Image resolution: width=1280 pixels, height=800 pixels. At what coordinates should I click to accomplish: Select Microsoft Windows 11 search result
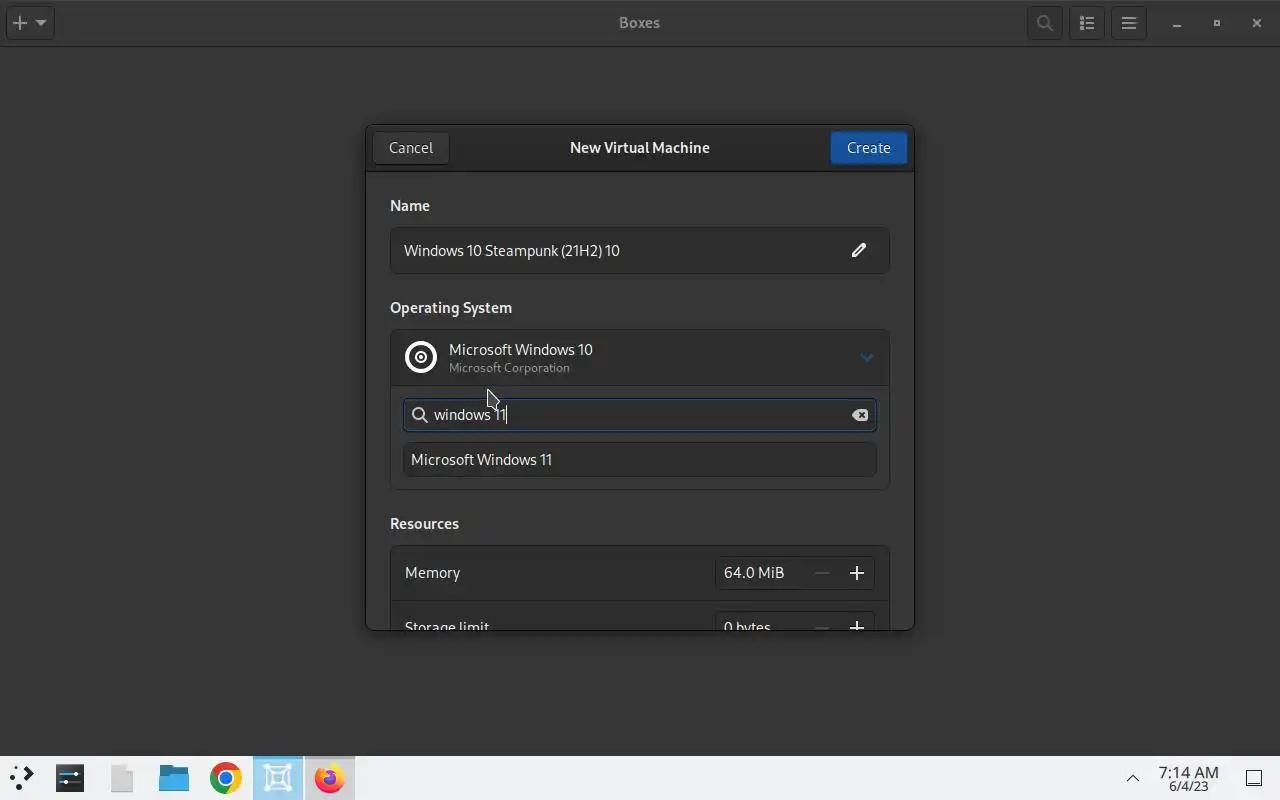pos(639,460)
